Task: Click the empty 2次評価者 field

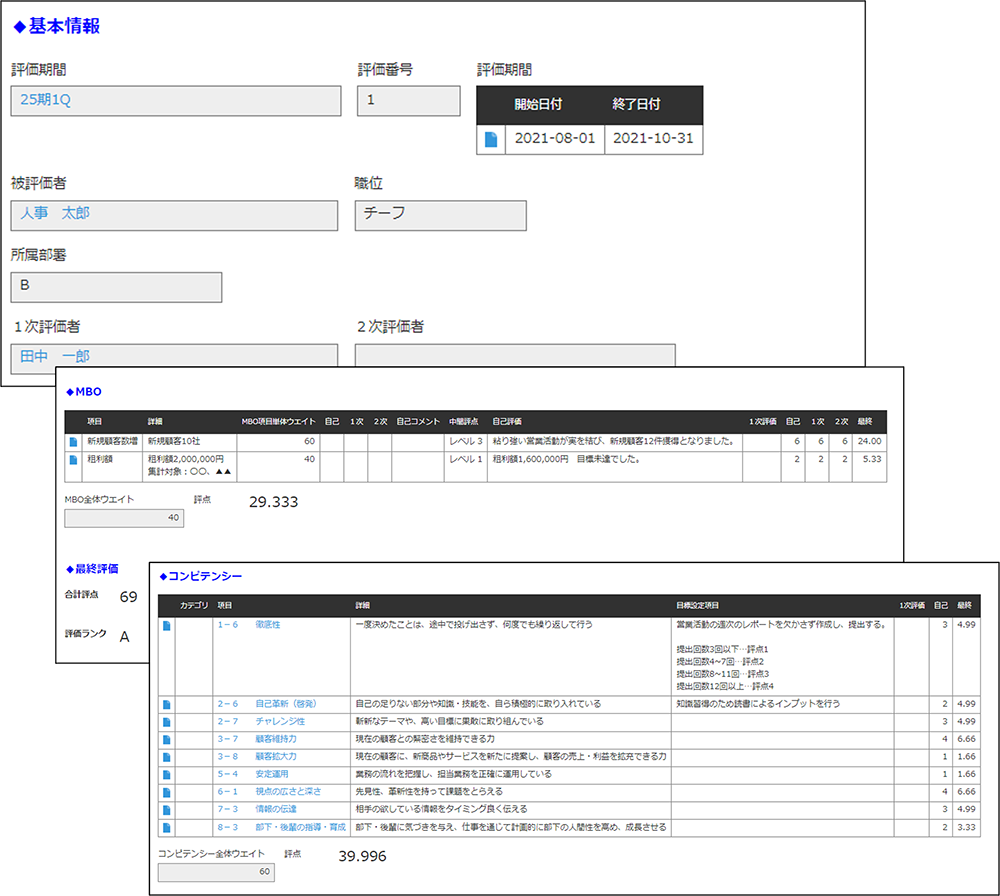Action: (515, 356)
